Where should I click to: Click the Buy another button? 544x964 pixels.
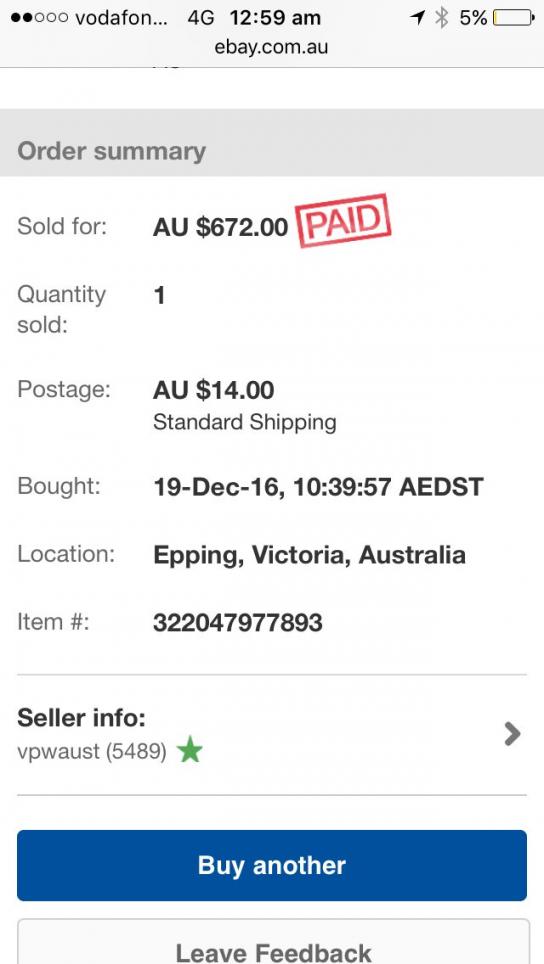coord(272,865)
